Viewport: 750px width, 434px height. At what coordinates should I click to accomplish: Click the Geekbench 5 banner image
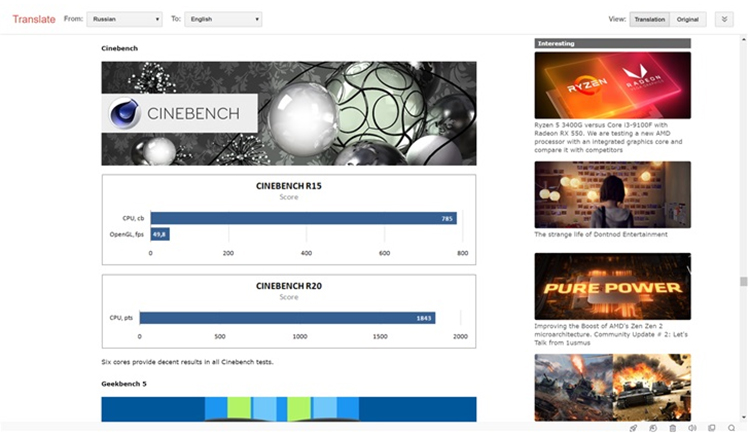coord(289,409)
